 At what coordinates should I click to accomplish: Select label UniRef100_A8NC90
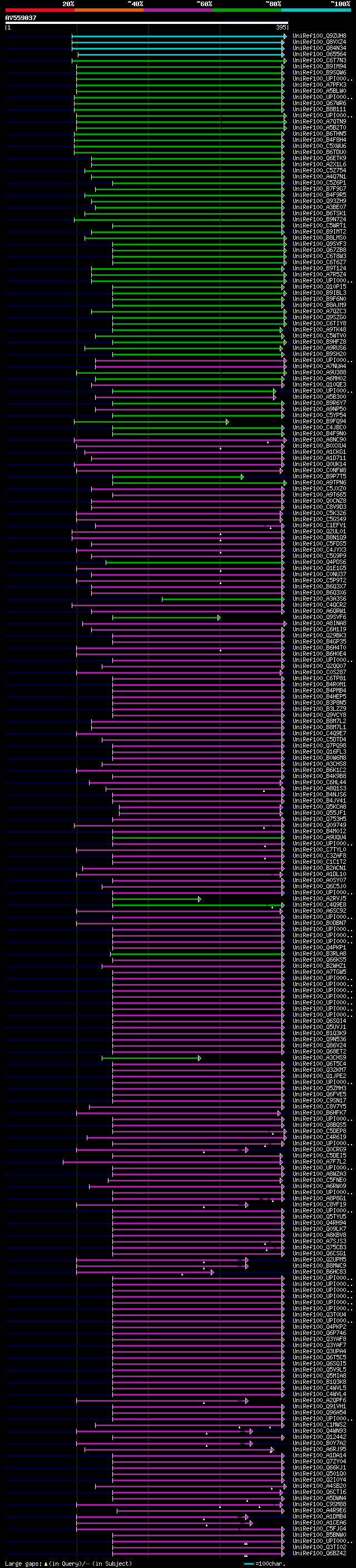[319, 439]
